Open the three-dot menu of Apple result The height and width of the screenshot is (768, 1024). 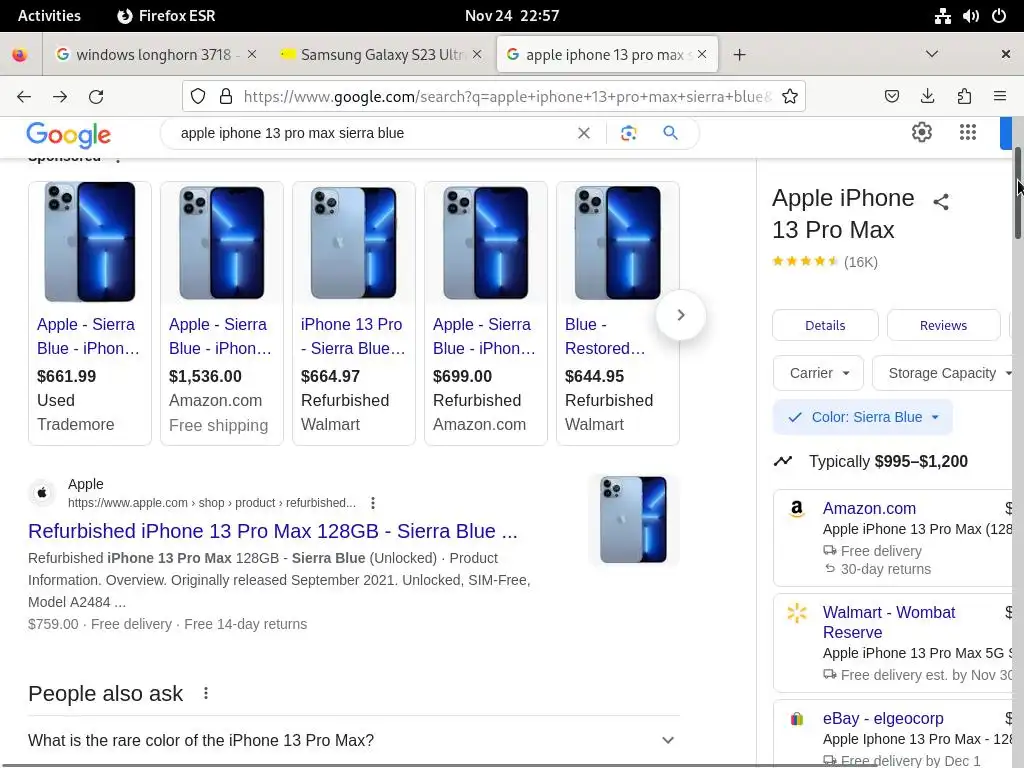click(x=373, y=503)
